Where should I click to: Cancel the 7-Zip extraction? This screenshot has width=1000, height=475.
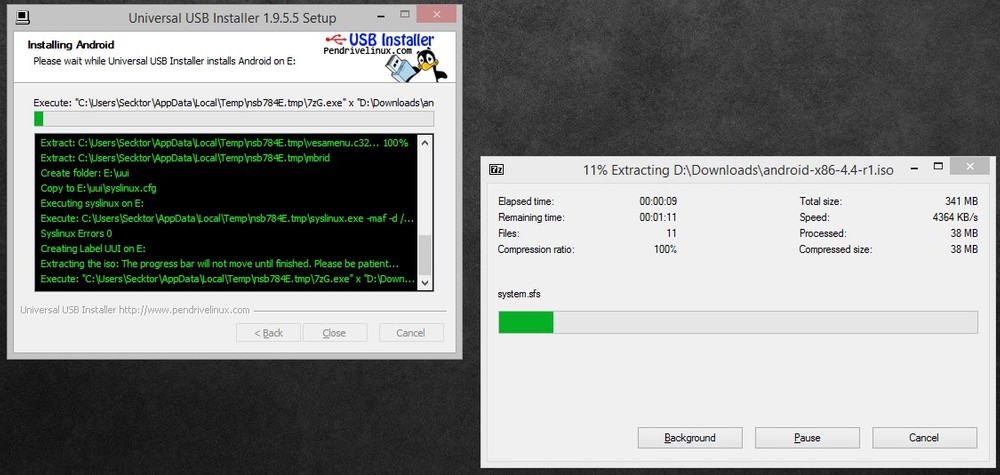point(924,438)
